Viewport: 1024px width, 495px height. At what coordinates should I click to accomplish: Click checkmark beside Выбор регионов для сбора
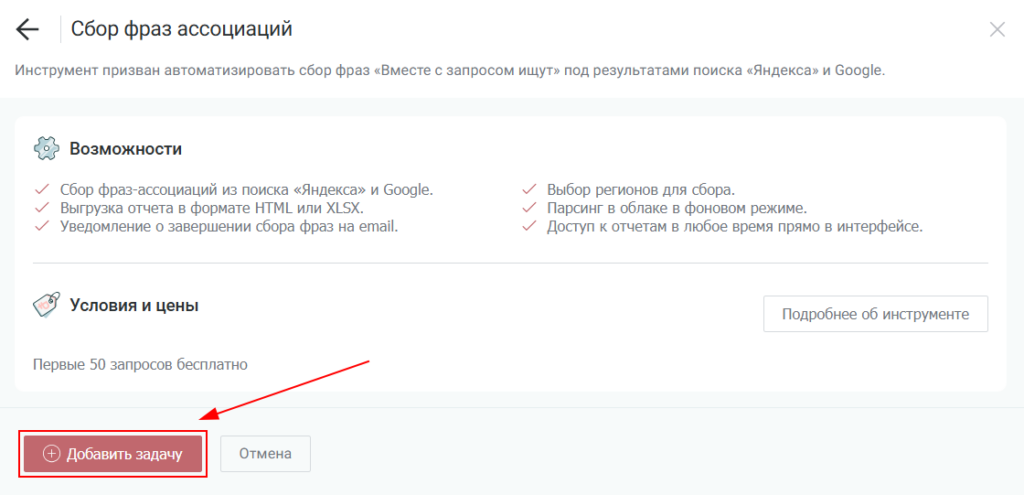tap(529, 189)
